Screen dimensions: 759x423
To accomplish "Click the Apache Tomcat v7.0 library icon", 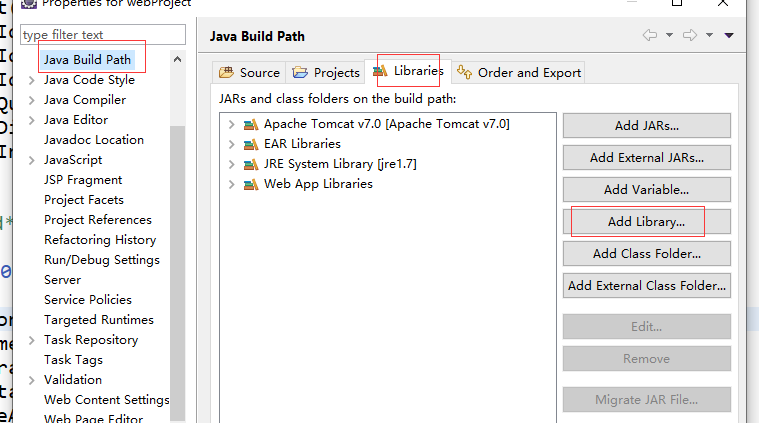I will [249, 124].
